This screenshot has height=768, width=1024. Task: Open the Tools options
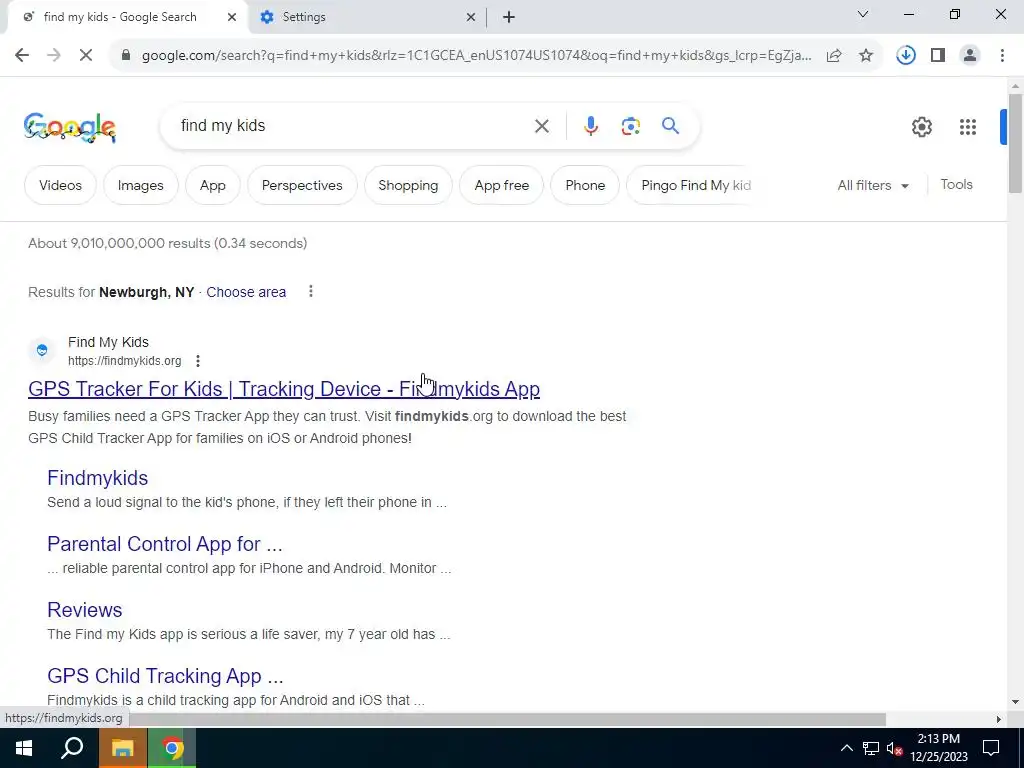[956, 185]
